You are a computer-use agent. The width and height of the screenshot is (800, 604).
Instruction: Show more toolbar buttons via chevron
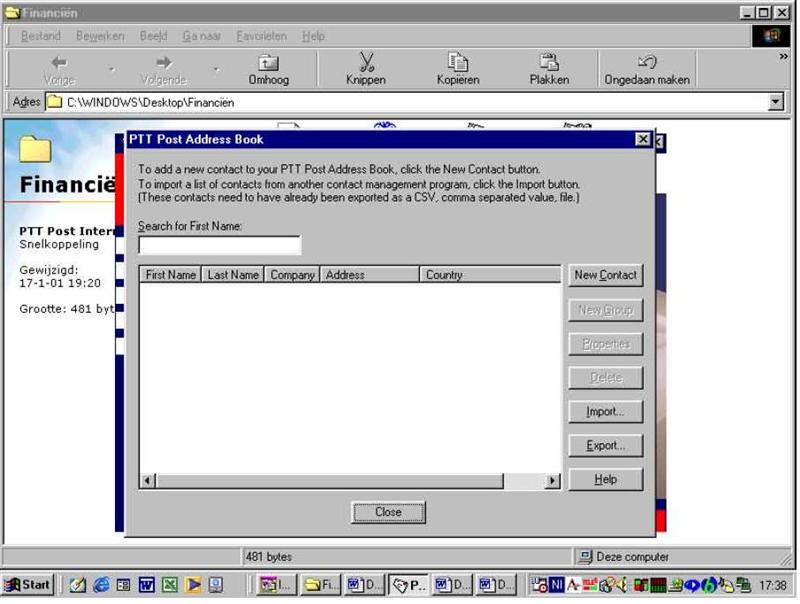pos(784,56)
